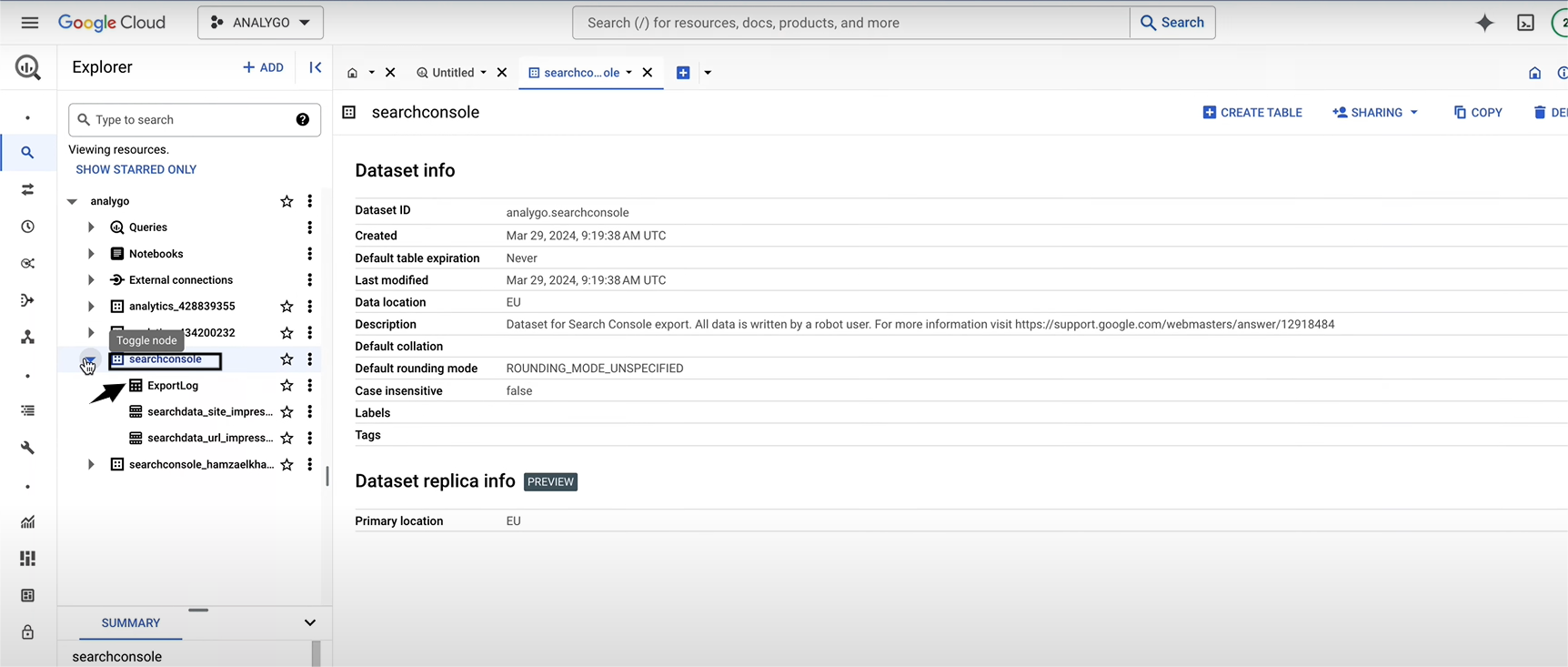
Task: Star the ExportLog table
Action: click(286, 386)
